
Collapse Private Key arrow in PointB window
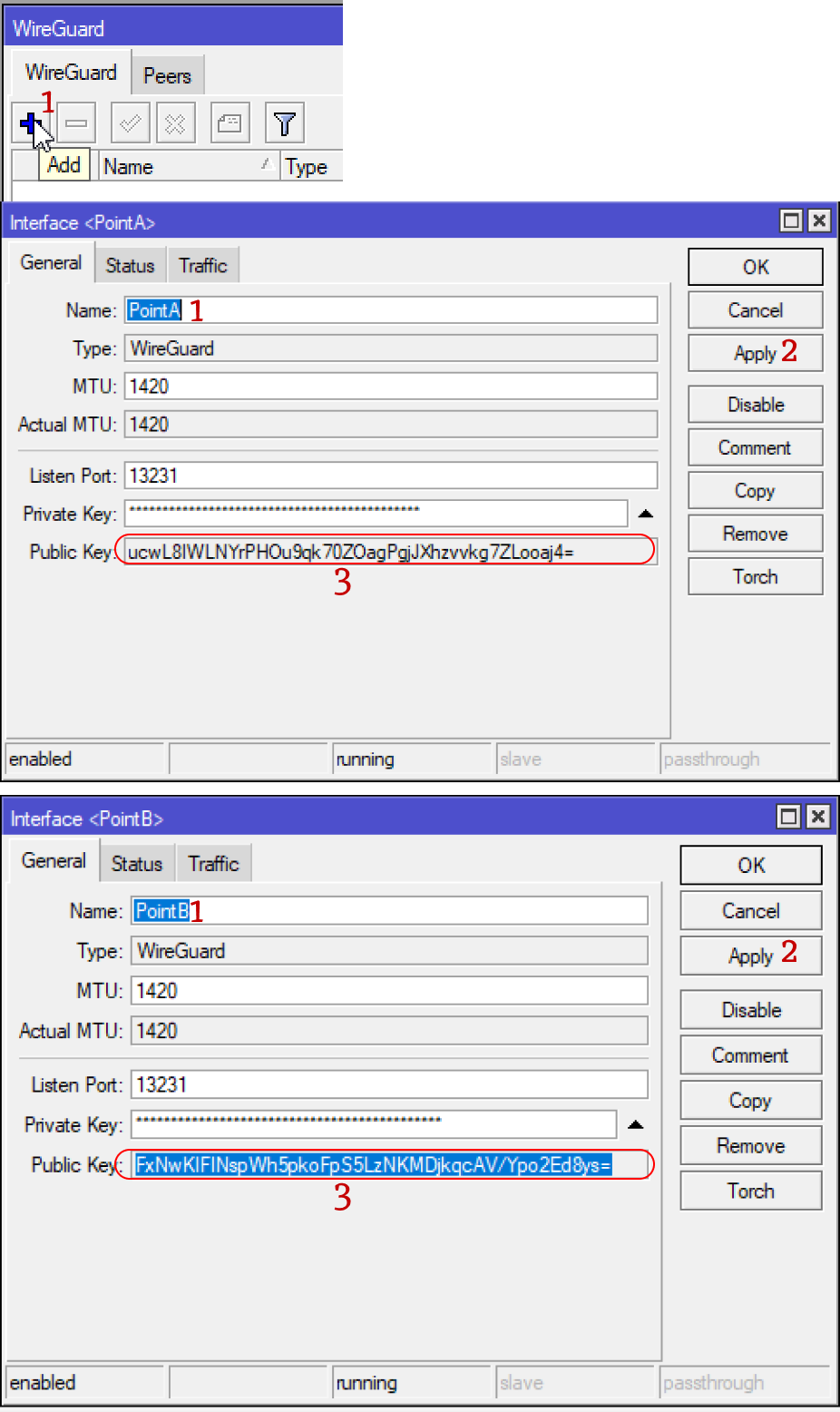pos(636,1124)
